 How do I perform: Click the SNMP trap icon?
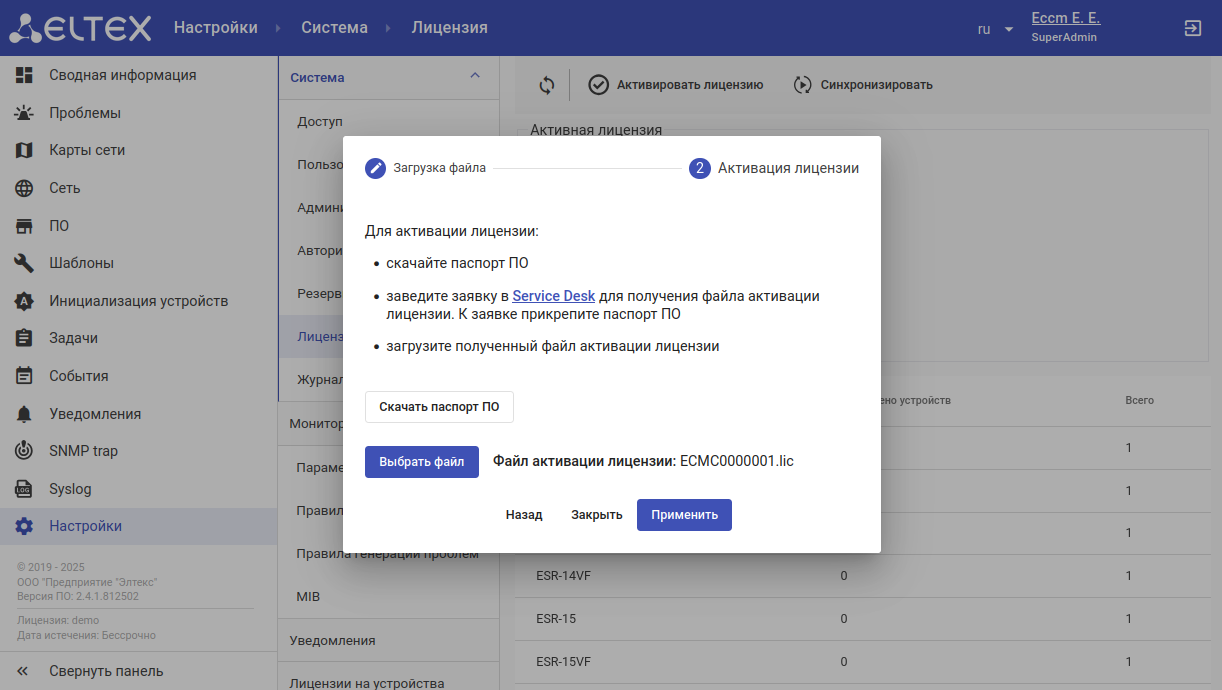[24, 451]
